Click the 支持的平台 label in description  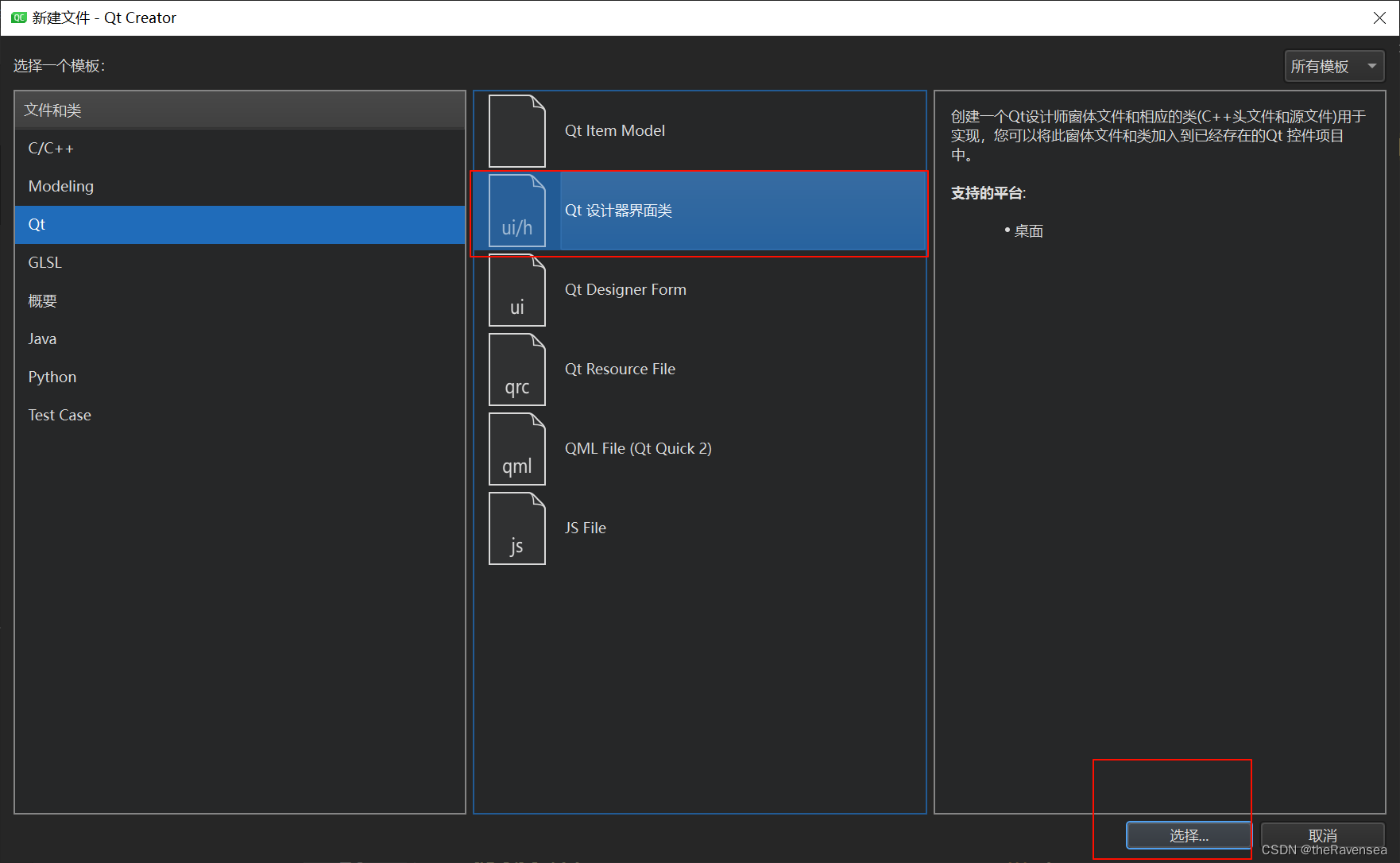tap(988, 193)
